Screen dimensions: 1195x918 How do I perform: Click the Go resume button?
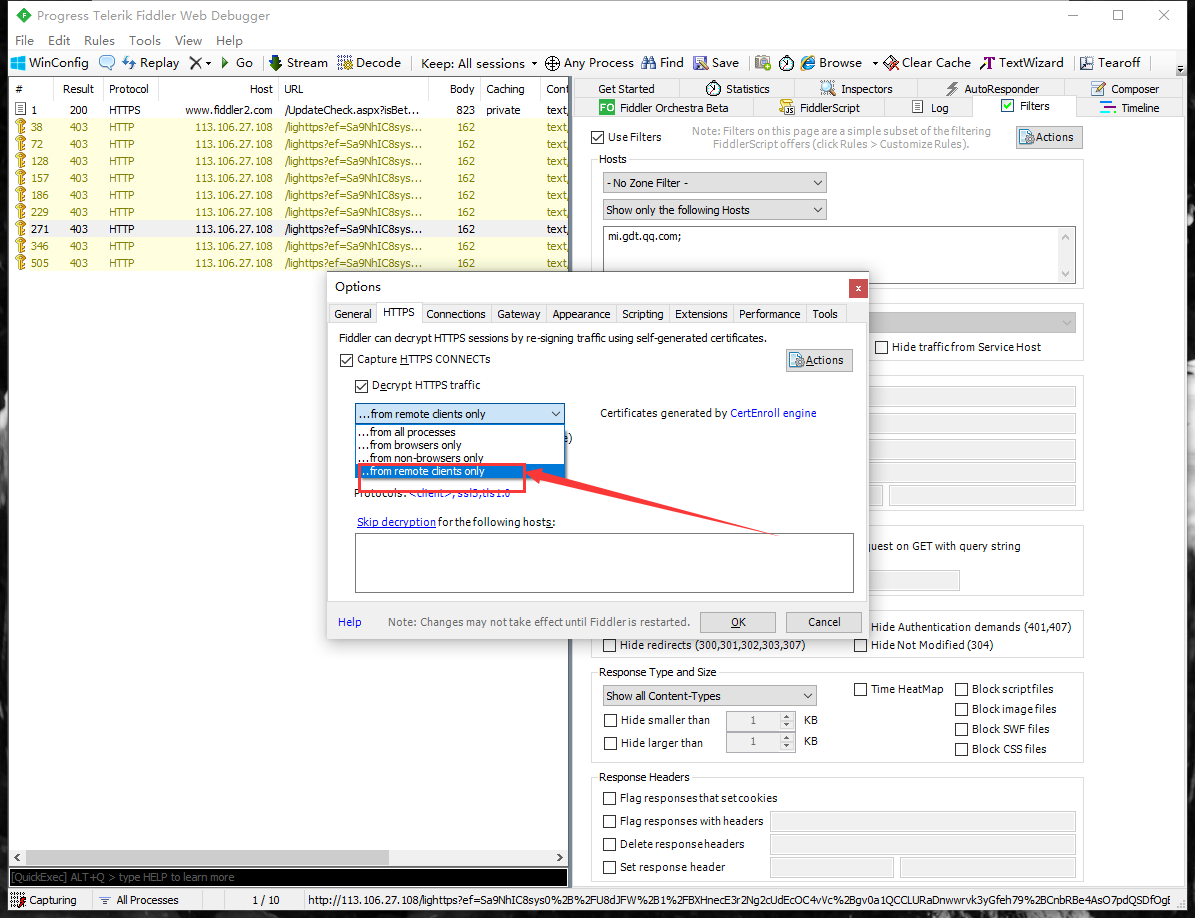pyautogui.click(x=237, y=63)
